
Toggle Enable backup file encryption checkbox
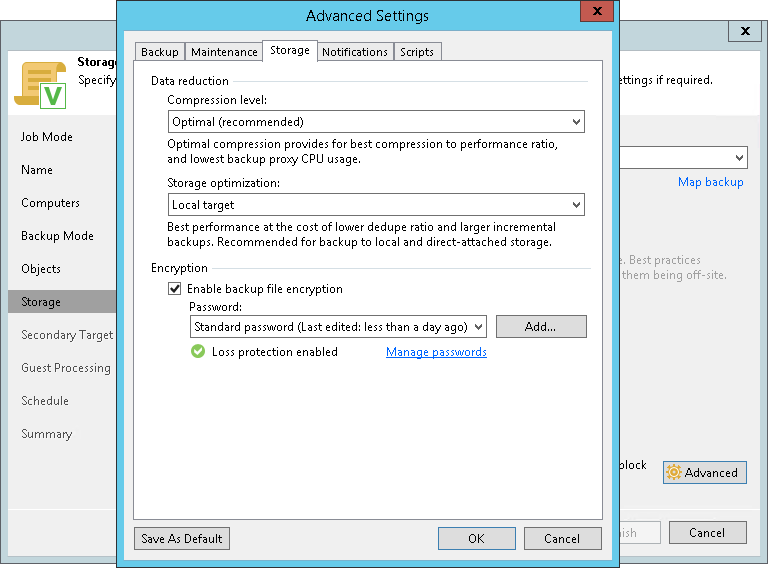pyautogui.click(x=174, y=288)
